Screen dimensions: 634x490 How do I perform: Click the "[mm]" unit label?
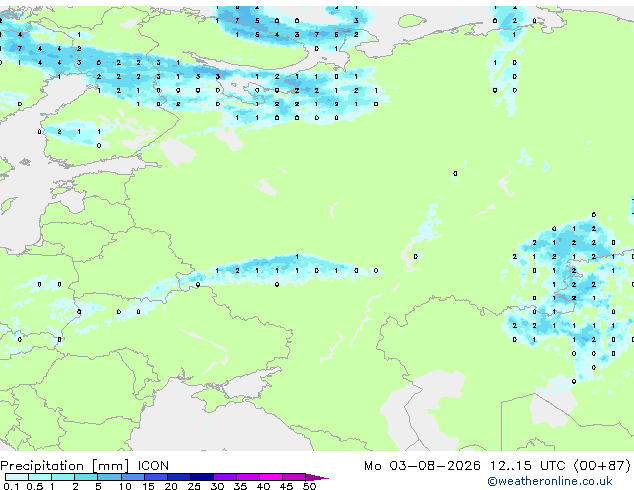click(x=110, y=466)
